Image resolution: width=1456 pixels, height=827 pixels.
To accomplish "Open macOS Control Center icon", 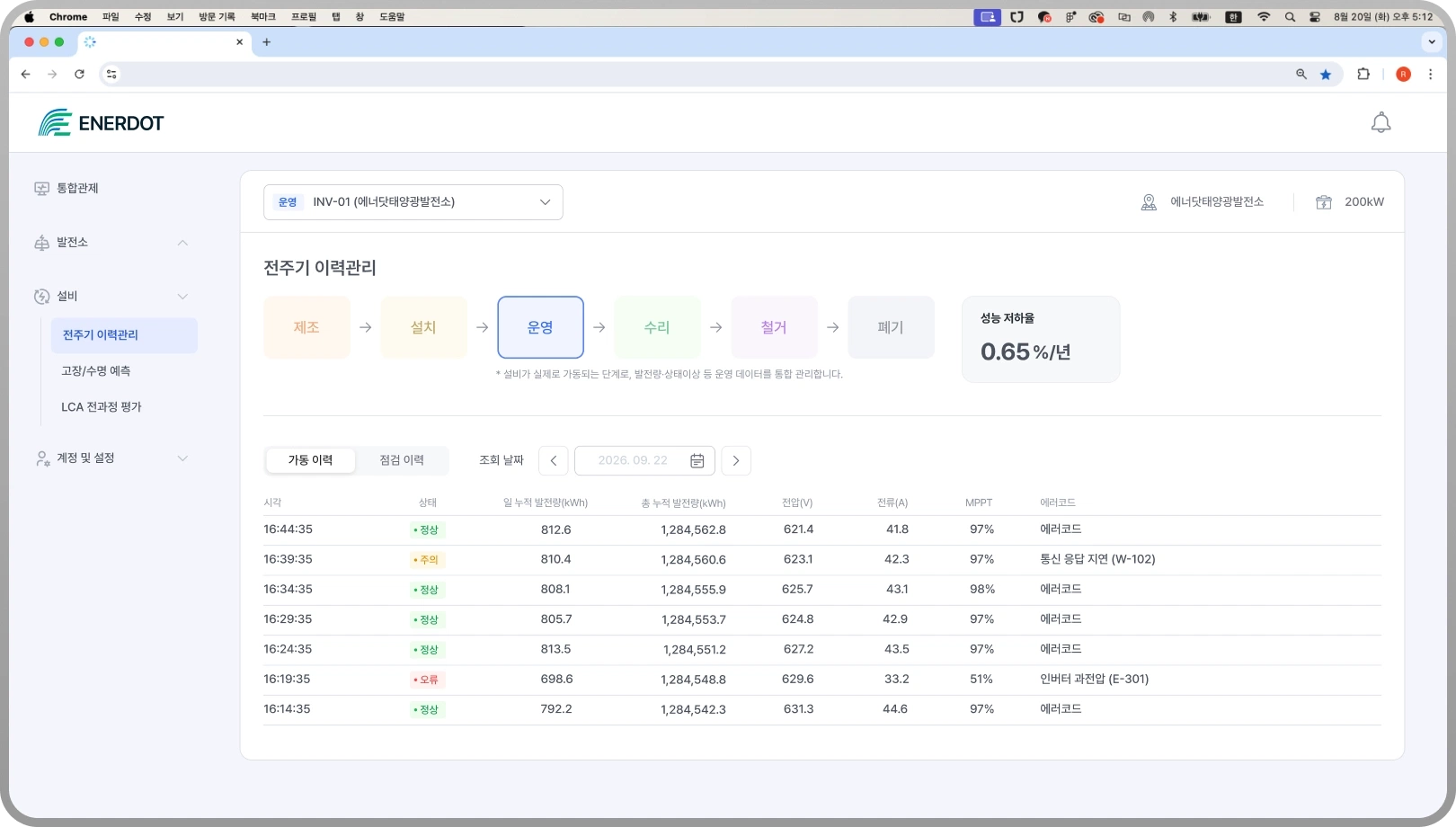I will pyautogui.click(x=1315, y=17).
